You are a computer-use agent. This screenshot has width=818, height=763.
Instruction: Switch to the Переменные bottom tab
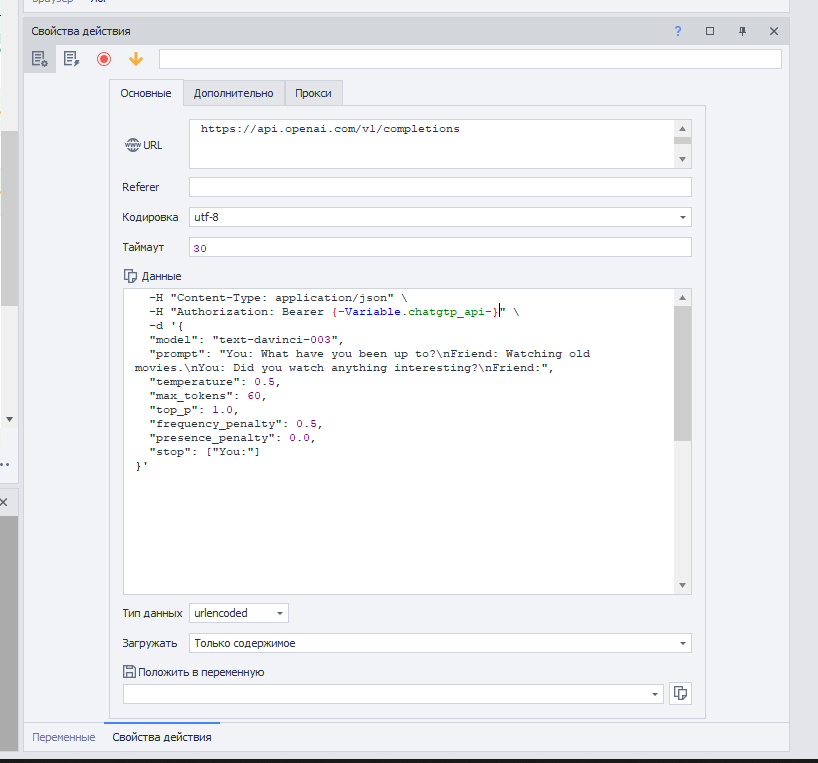click(64, 737)
